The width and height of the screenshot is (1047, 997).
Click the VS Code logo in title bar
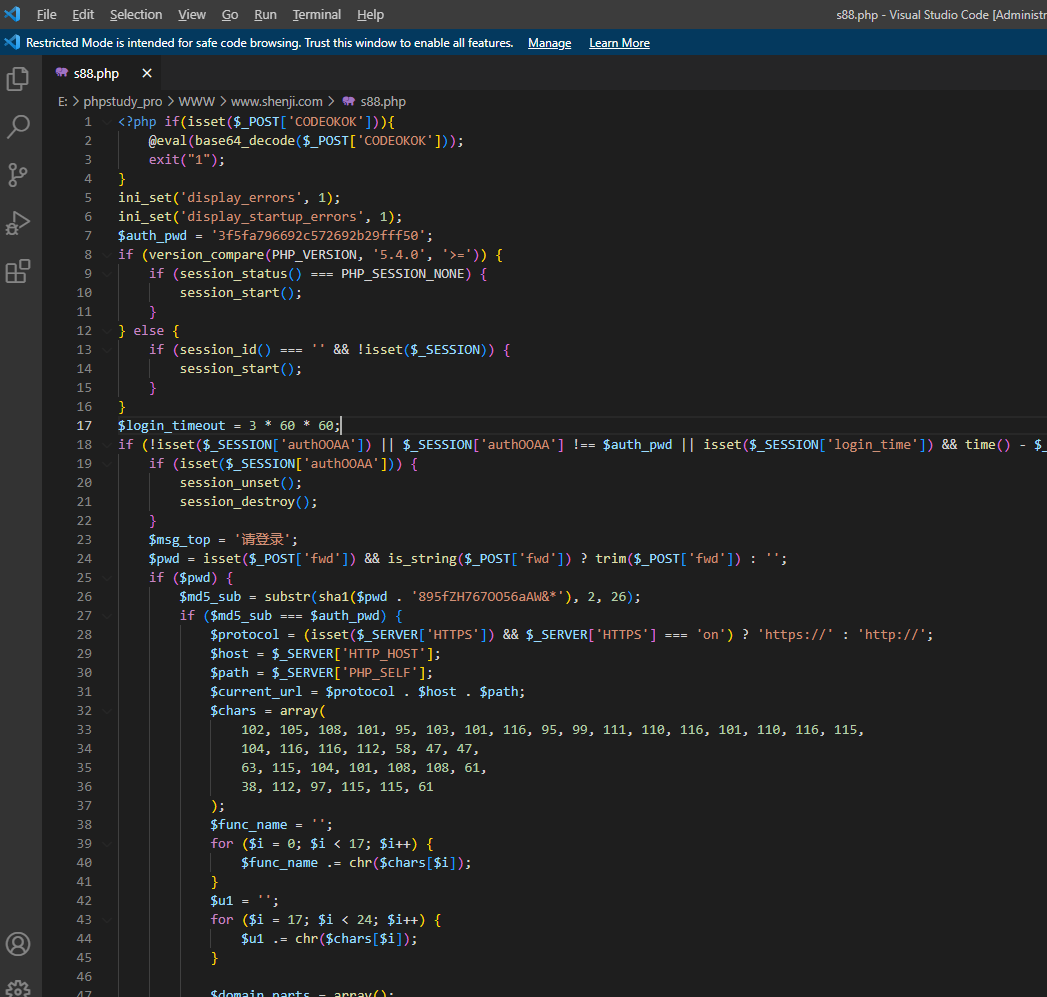[x=12, y=14]
